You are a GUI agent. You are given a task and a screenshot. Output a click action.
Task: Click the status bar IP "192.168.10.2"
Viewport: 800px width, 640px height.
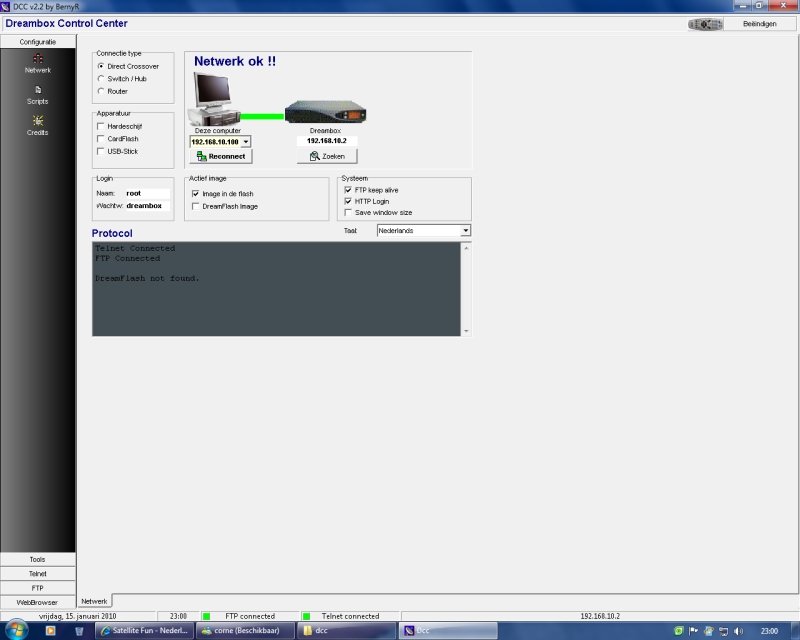tap(600, 617)
